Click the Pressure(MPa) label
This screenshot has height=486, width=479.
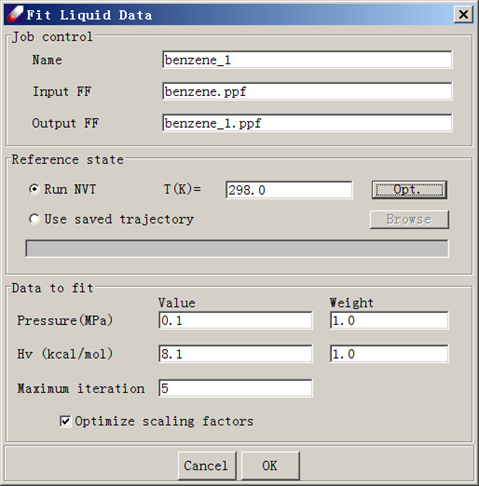[65, 320]
